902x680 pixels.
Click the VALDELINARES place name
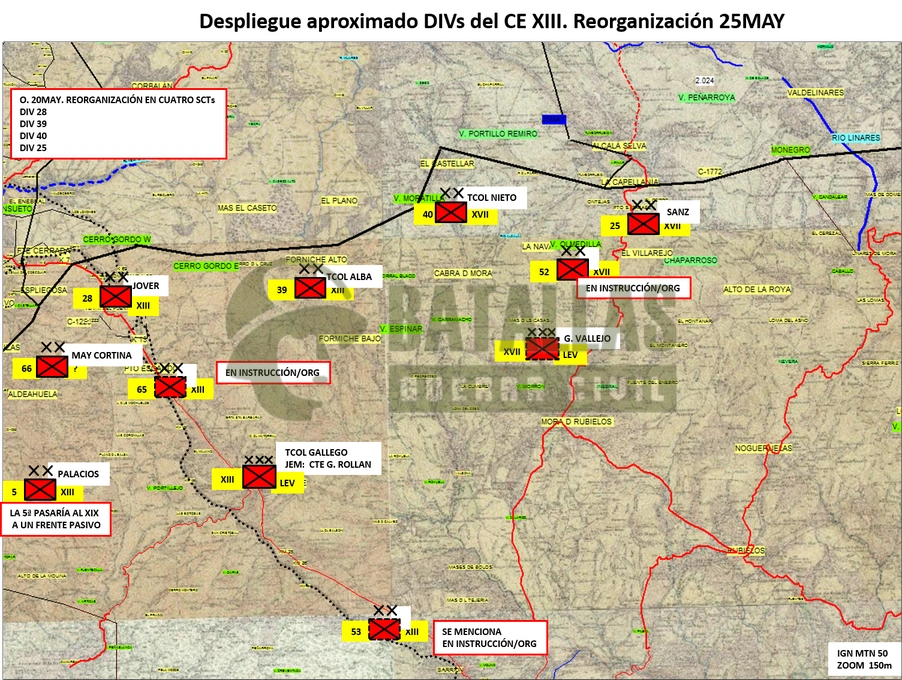click(816, 92)
